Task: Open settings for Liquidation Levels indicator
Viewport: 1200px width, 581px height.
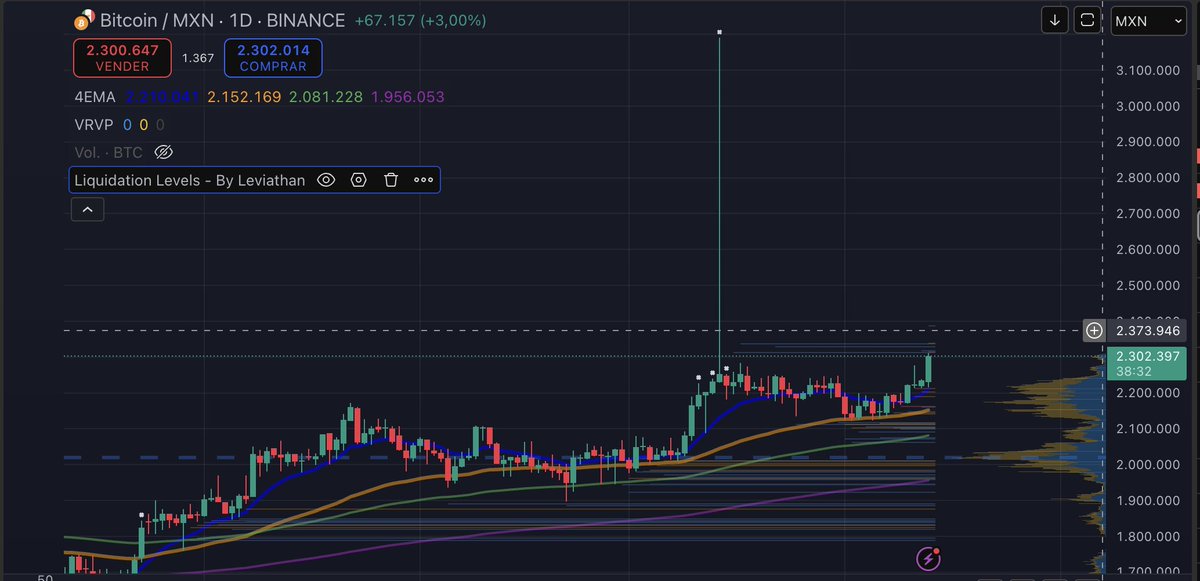Action: click(x=359, y=180)
